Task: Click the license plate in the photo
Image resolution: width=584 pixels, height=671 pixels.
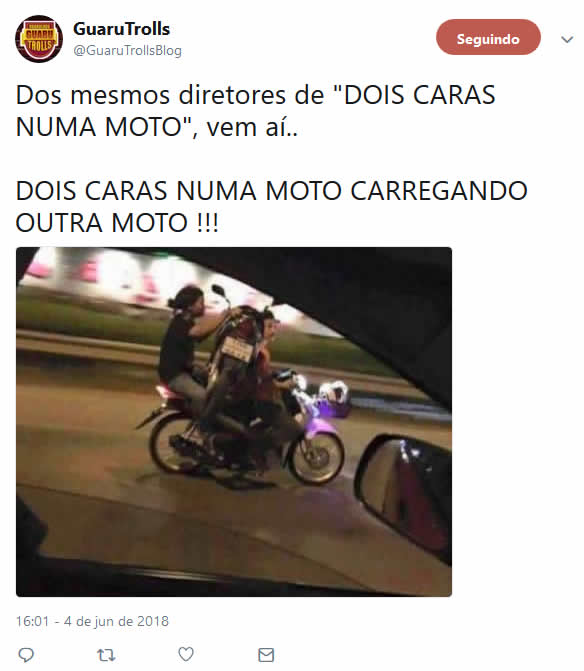Action: [237, 348]
